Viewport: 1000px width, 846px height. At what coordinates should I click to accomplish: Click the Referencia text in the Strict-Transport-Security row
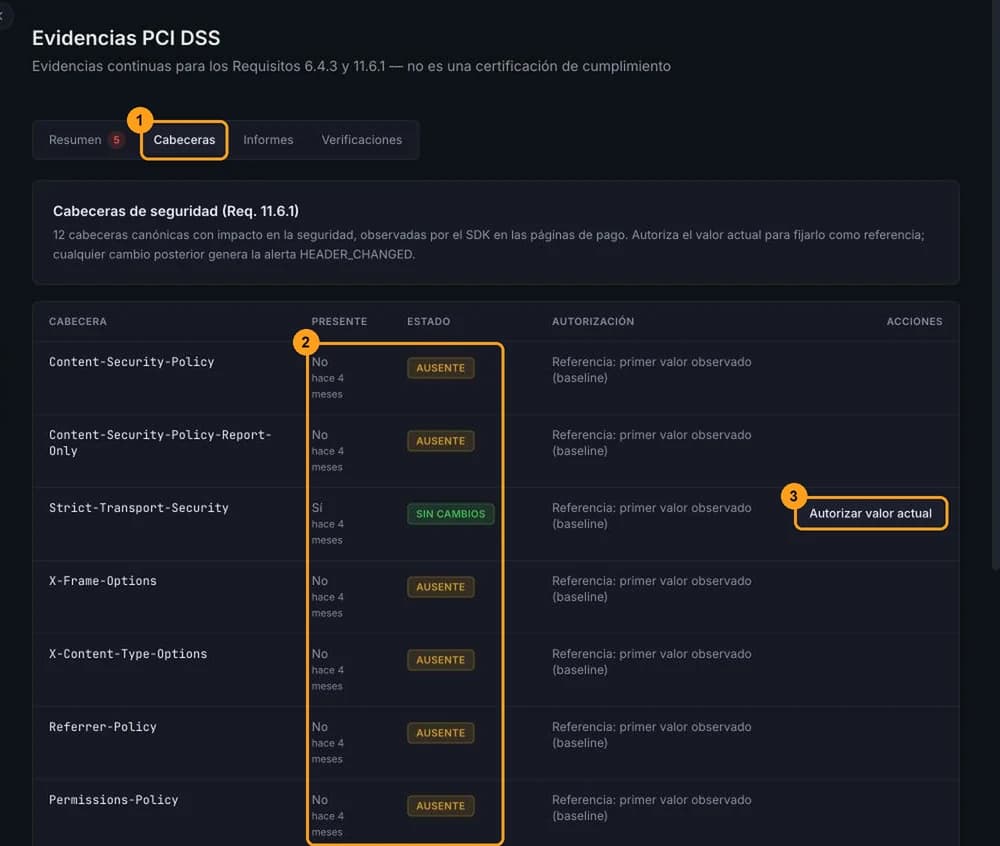[651, 516]
